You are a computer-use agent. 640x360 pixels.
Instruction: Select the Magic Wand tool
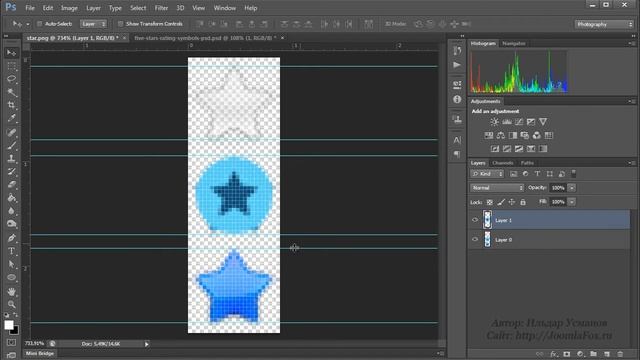tap(11, 92)
